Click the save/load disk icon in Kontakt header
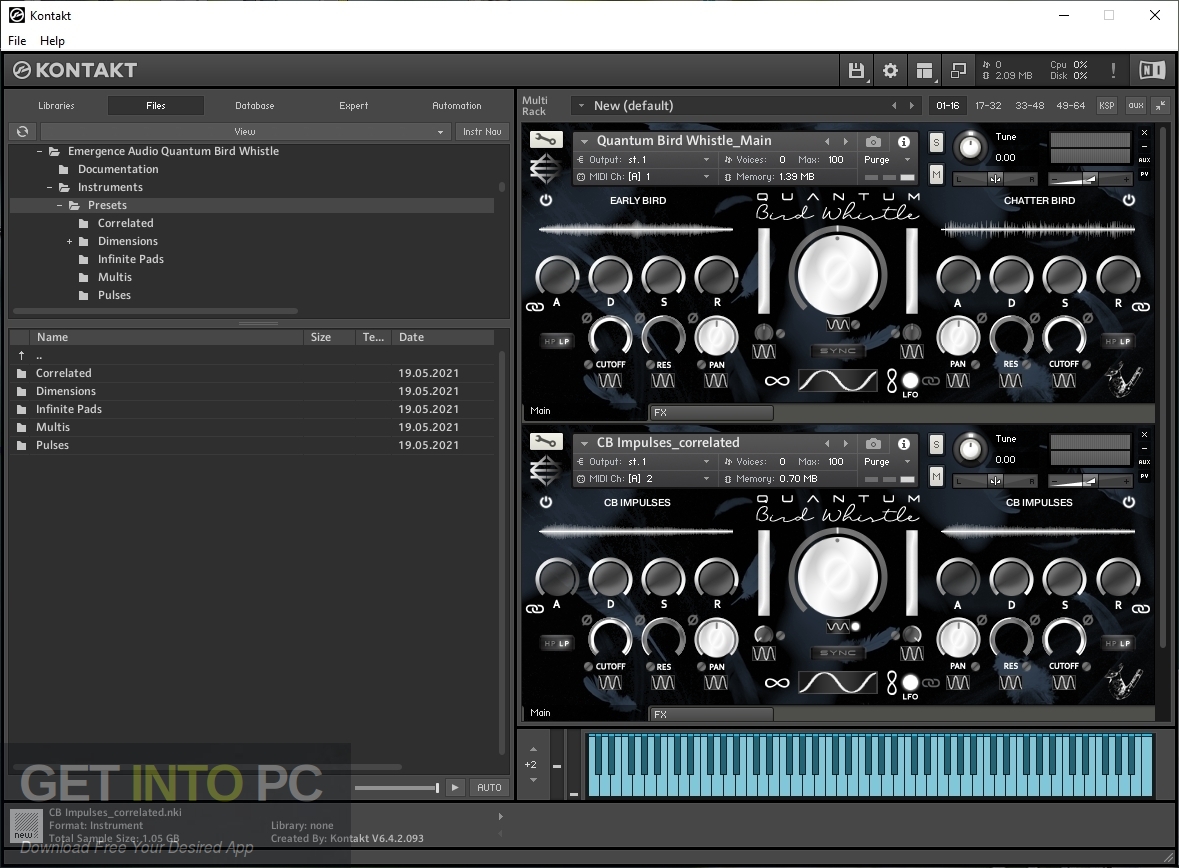 (x=856, y=71)
